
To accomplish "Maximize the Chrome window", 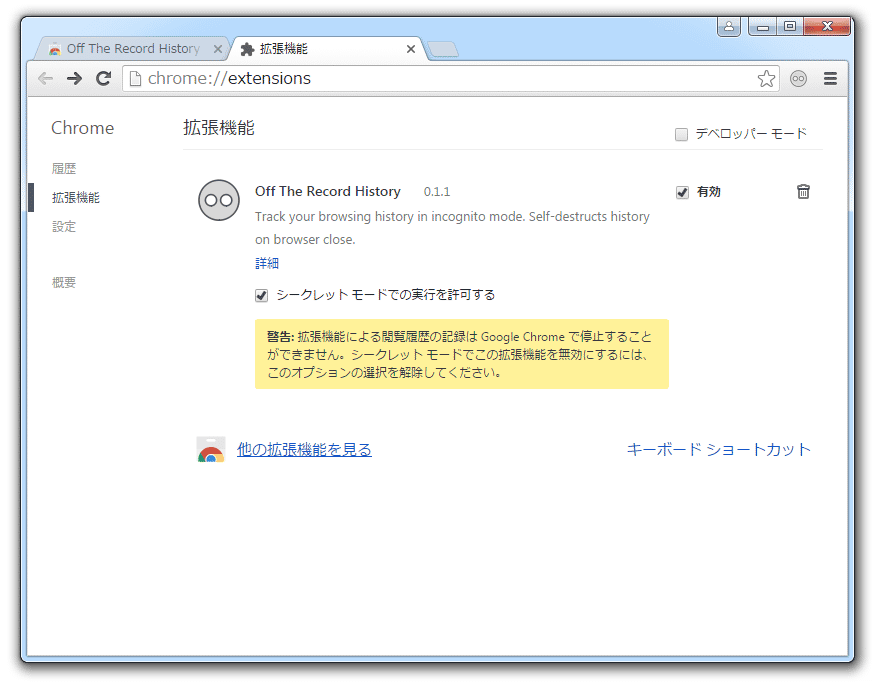I will [790, 26].
